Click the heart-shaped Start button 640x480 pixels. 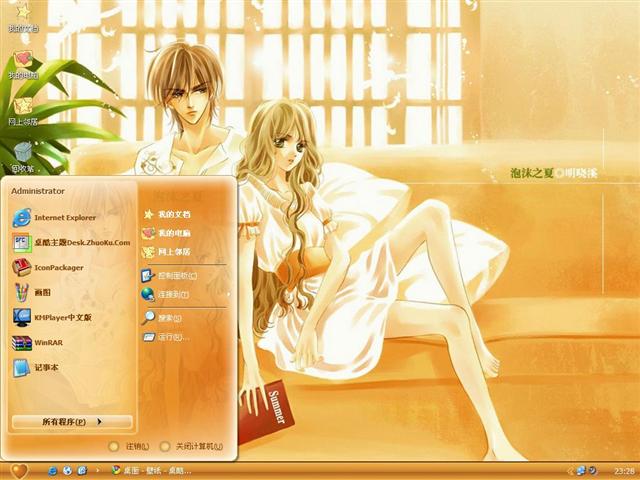pyautogui.click(x=18, y=471)
